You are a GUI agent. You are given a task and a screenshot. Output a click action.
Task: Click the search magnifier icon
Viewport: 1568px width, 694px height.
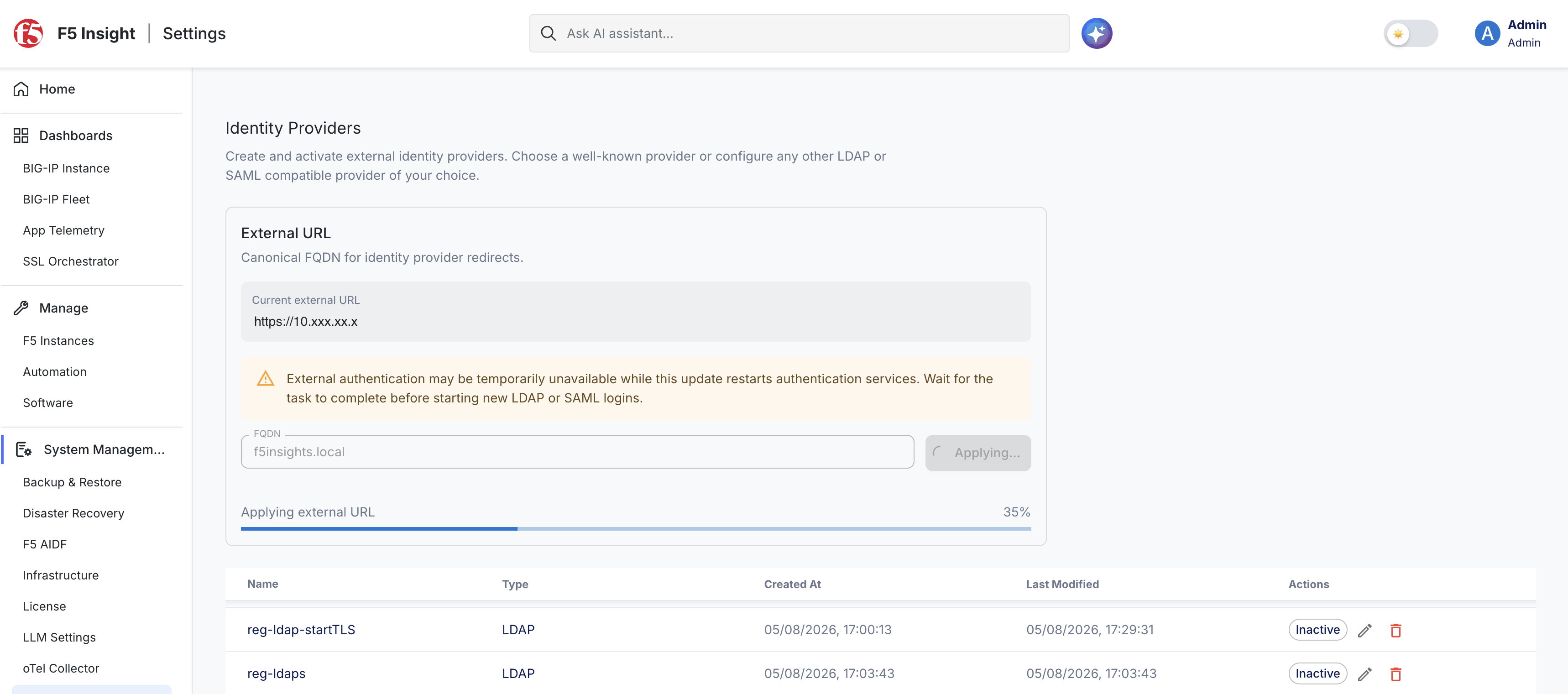point(548,33)
